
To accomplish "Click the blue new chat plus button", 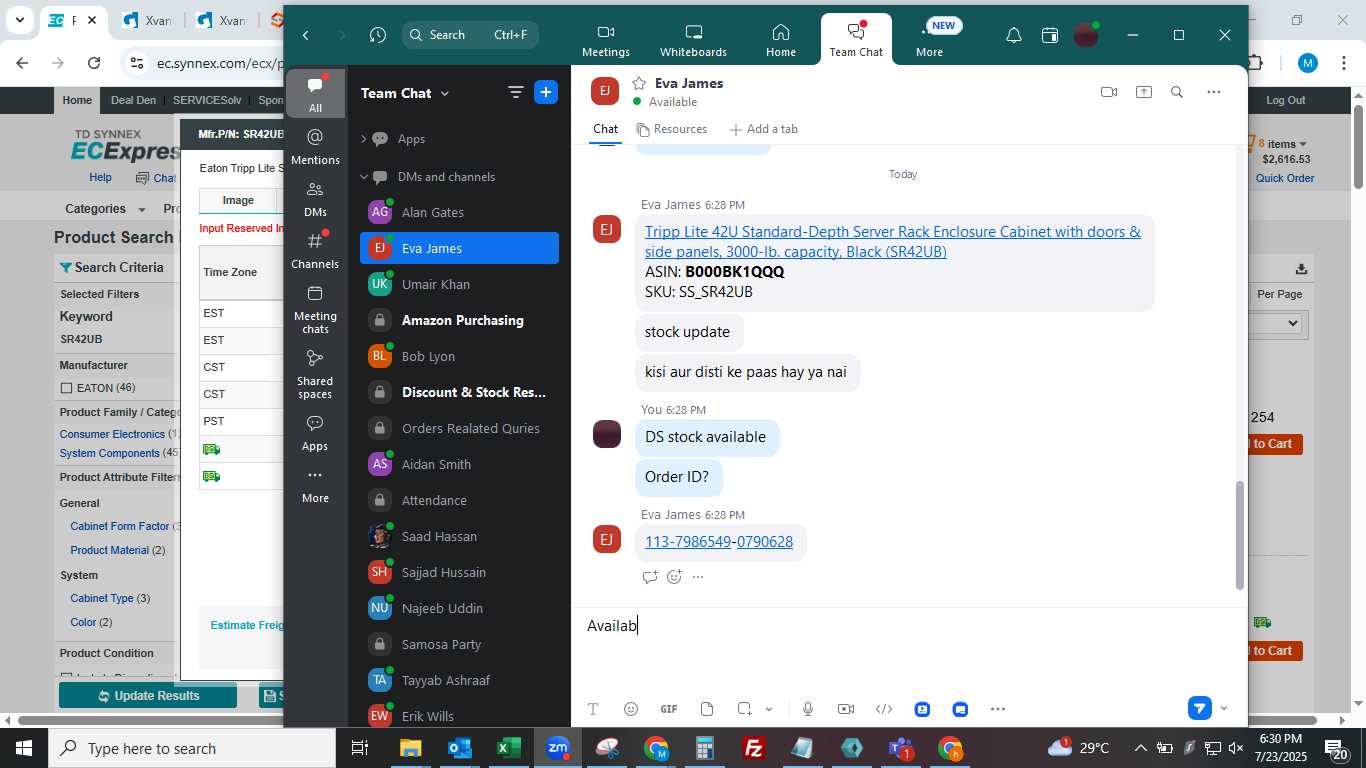I will pos(546,92).
